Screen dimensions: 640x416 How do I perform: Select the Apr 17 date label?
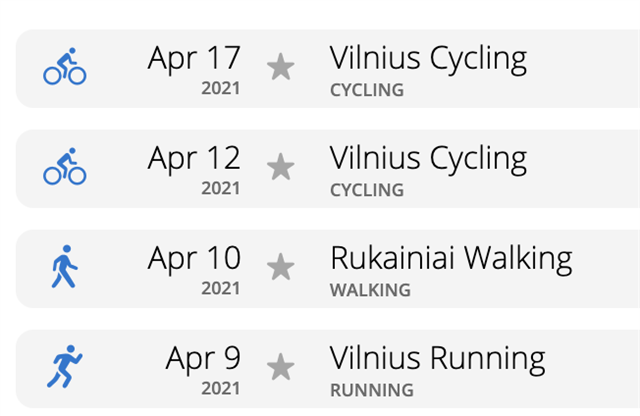194,58
